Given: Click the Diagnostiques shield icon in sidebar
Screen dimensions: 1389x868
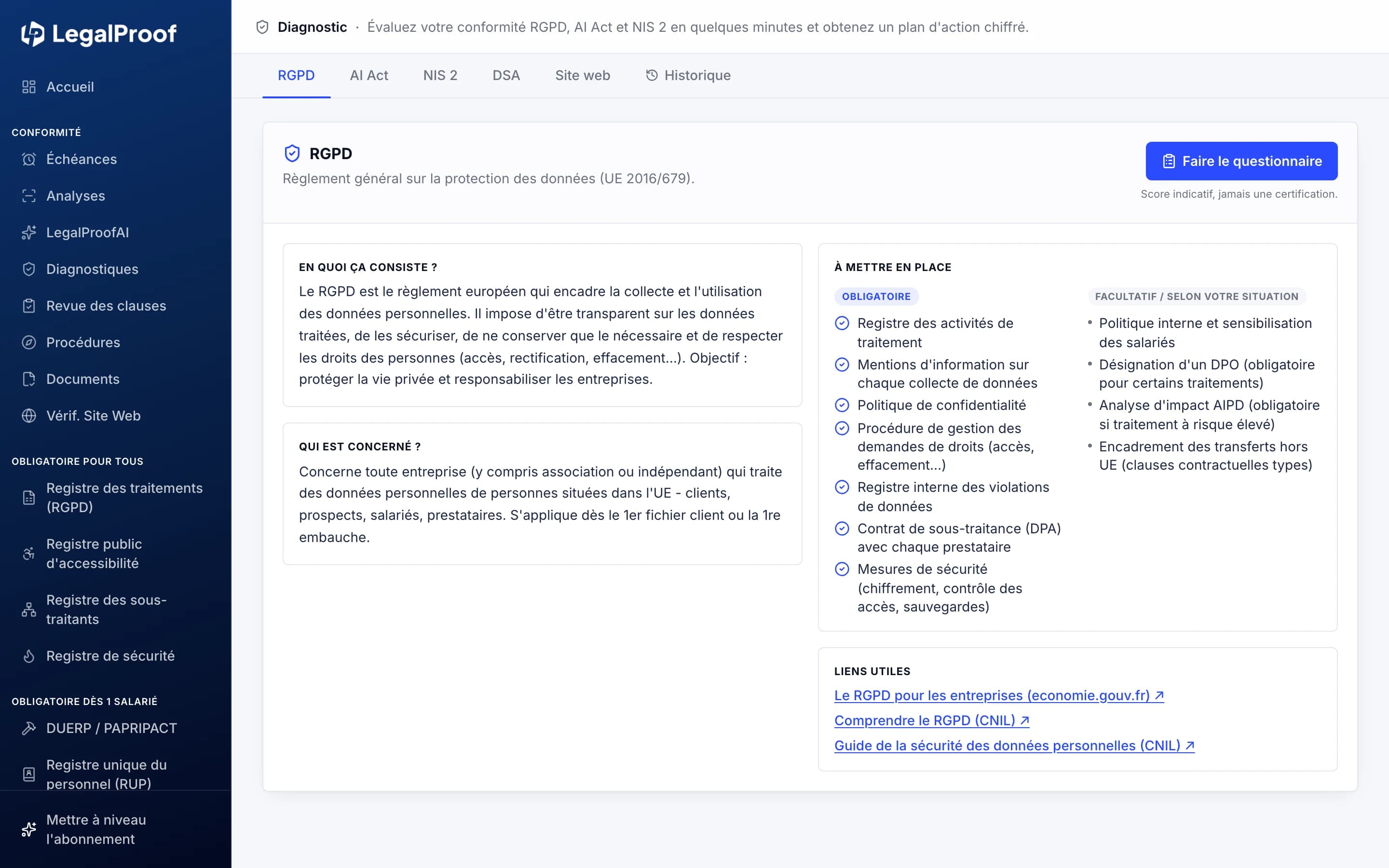Looking at the screenshot, I should tap(29, 269).
